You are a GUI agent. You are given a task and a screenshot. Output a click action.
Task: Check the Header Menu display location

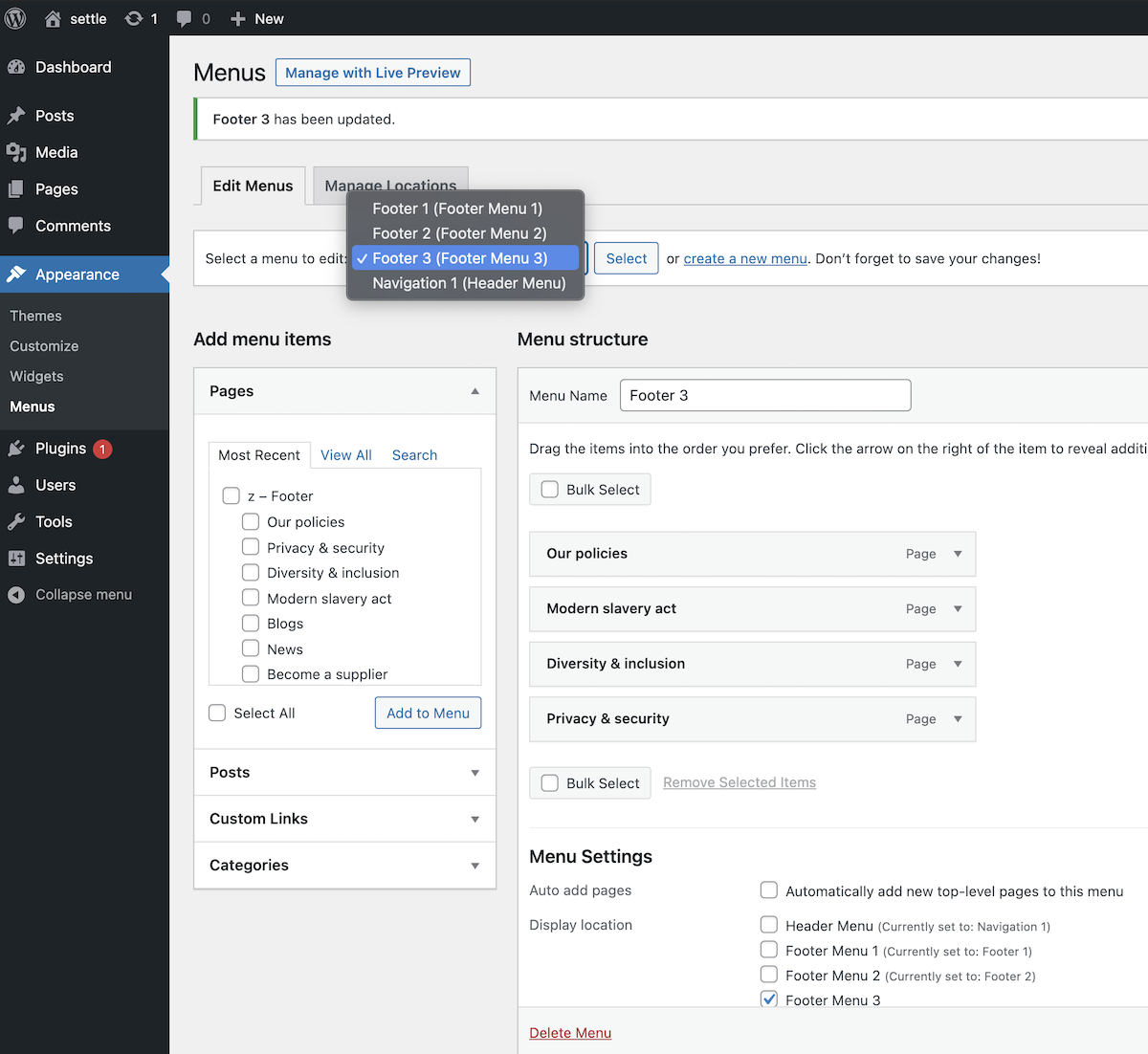pyautogui.click(x=769, y=925)
